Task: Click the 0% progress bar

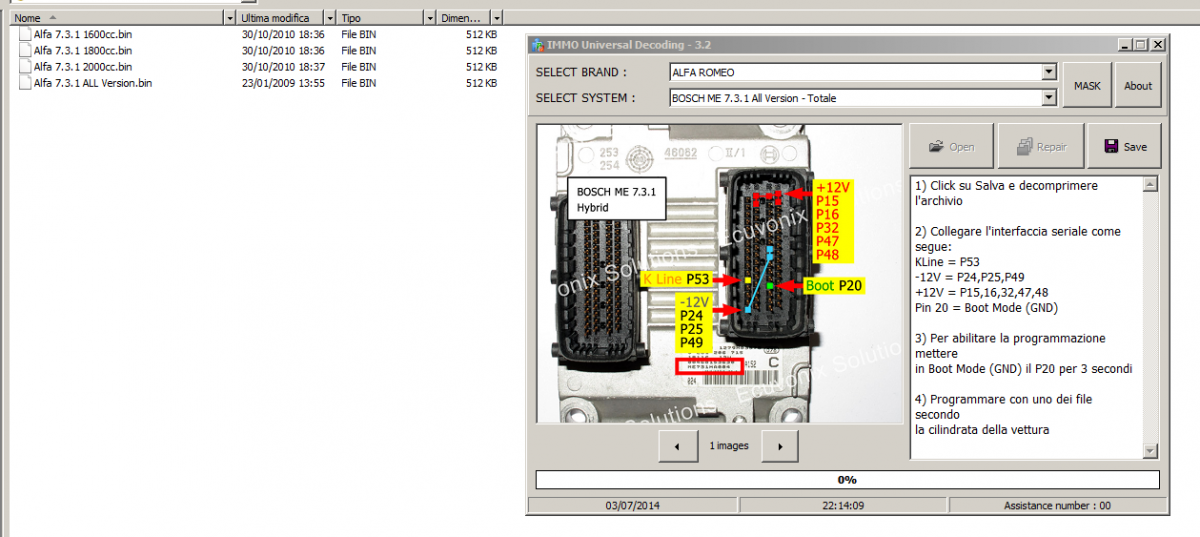Action: pos(848,480)
